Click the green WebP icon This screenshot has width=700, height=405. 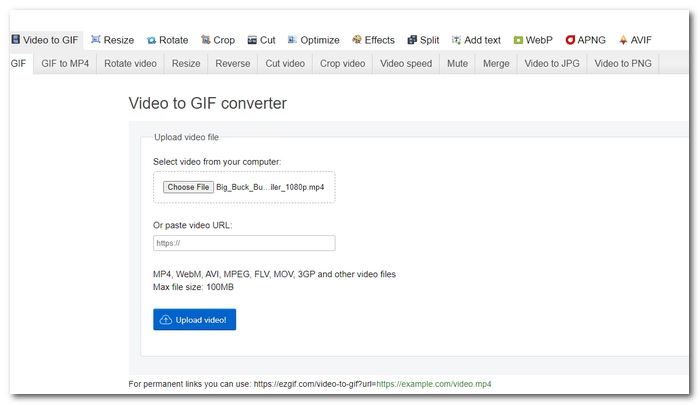coord(518,40)
